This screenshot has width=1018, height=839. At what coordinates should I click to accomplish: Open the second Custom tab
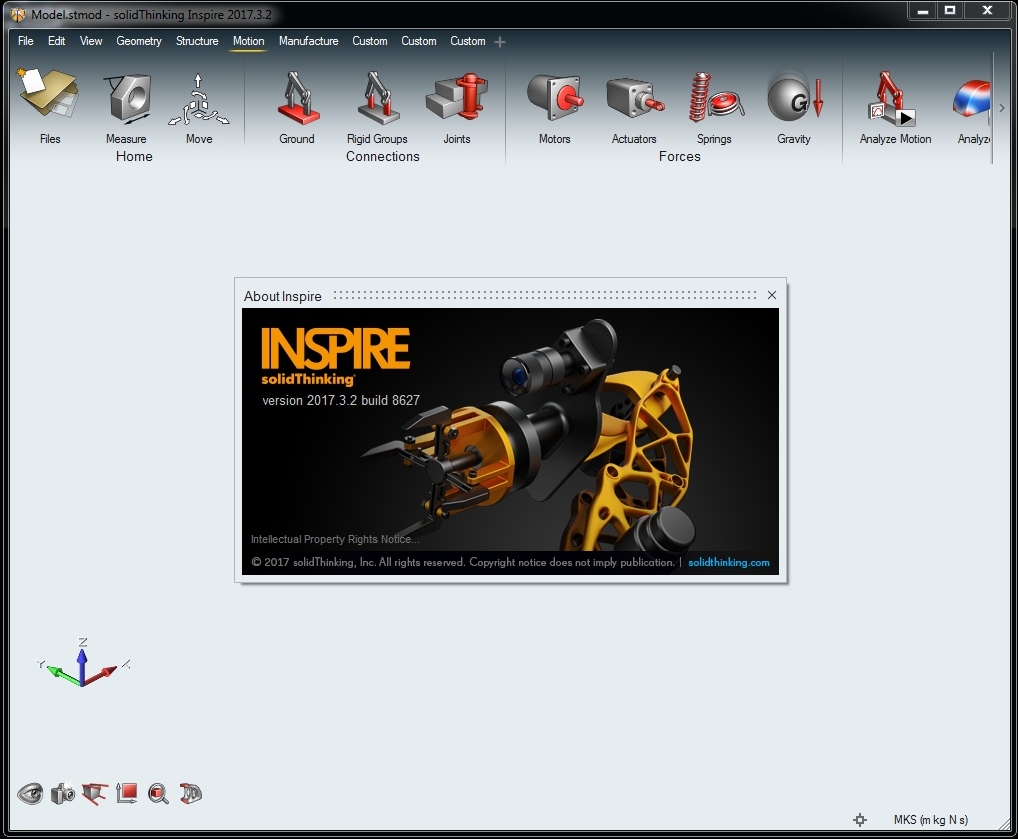pyautogui.click(x=419, y=41)
